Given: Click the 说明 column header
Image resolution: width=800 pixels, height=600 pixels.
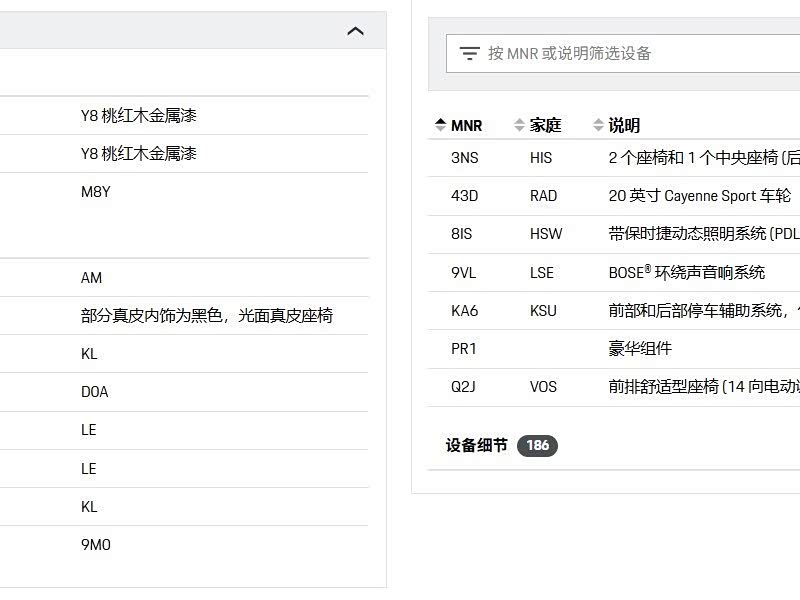Looking at the screenshot, I should [x=624, y=125].
